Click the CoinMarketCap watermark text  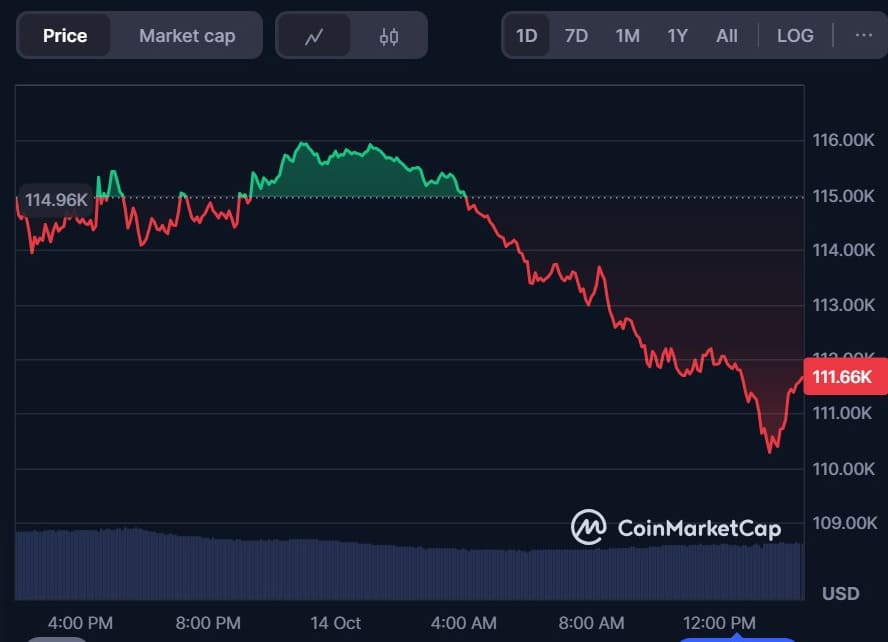tap(698, 528)
